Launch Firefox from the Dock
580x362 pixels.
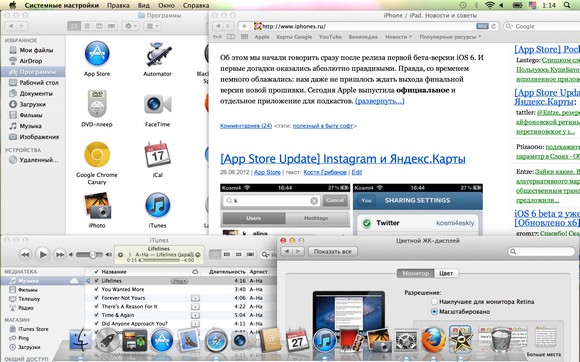click(434, 340)
